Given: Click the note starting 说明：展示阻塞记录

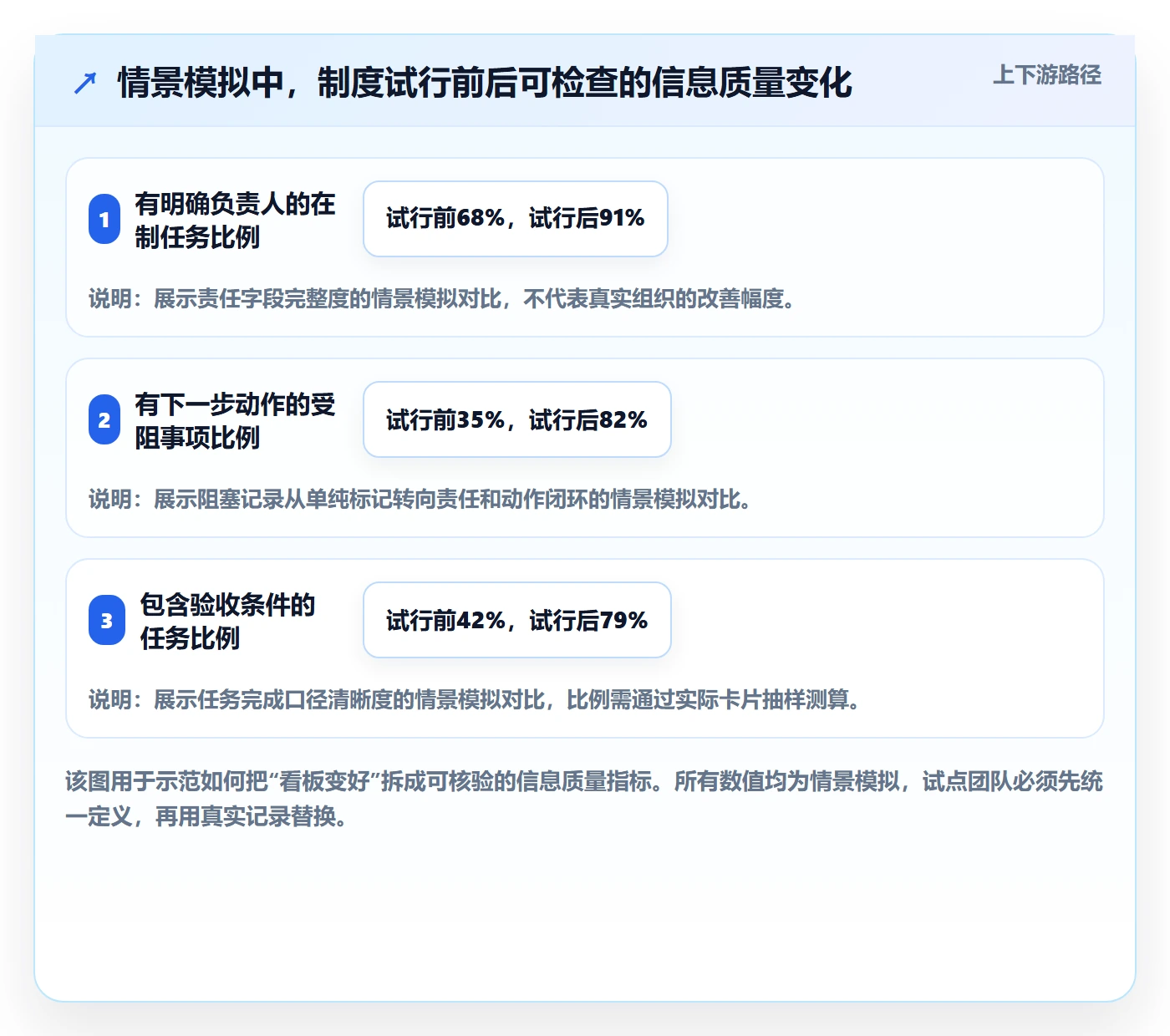Looking at the screenshot, I should pos(420,499).
